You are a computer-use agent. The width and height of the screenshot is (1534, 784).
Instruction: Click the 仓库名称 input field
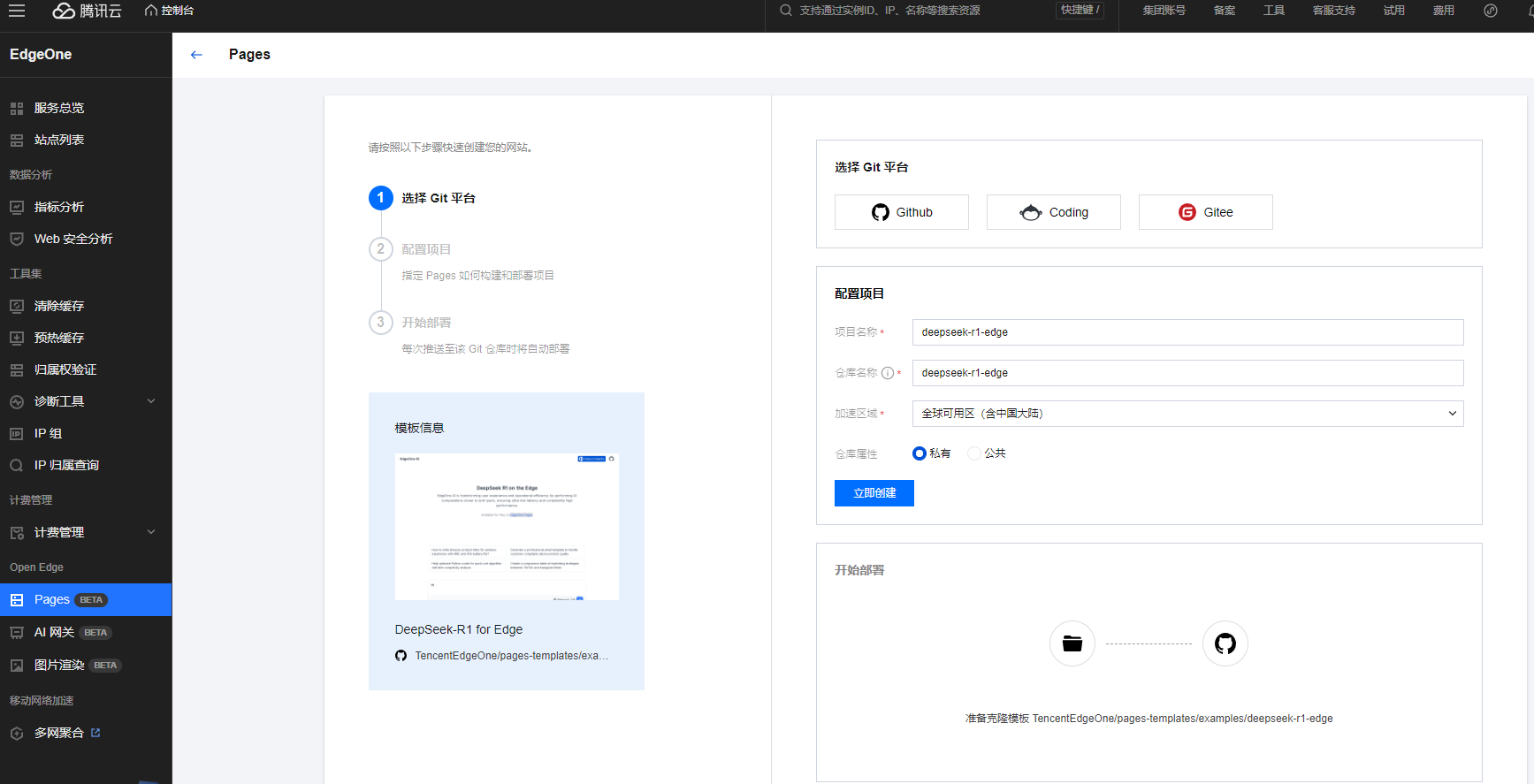pyautogui.click(x=1187, y=373)
